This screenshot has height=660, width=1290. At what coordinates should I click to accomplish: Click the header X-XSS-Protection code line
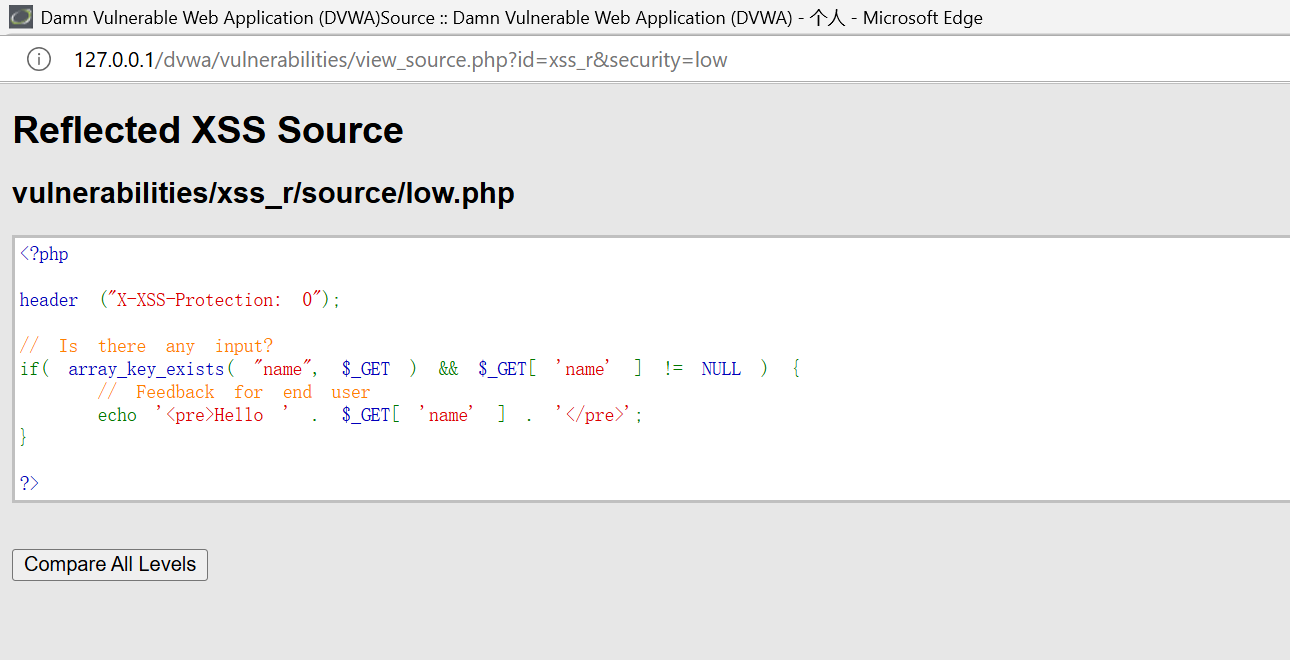(x=180, y=300)
